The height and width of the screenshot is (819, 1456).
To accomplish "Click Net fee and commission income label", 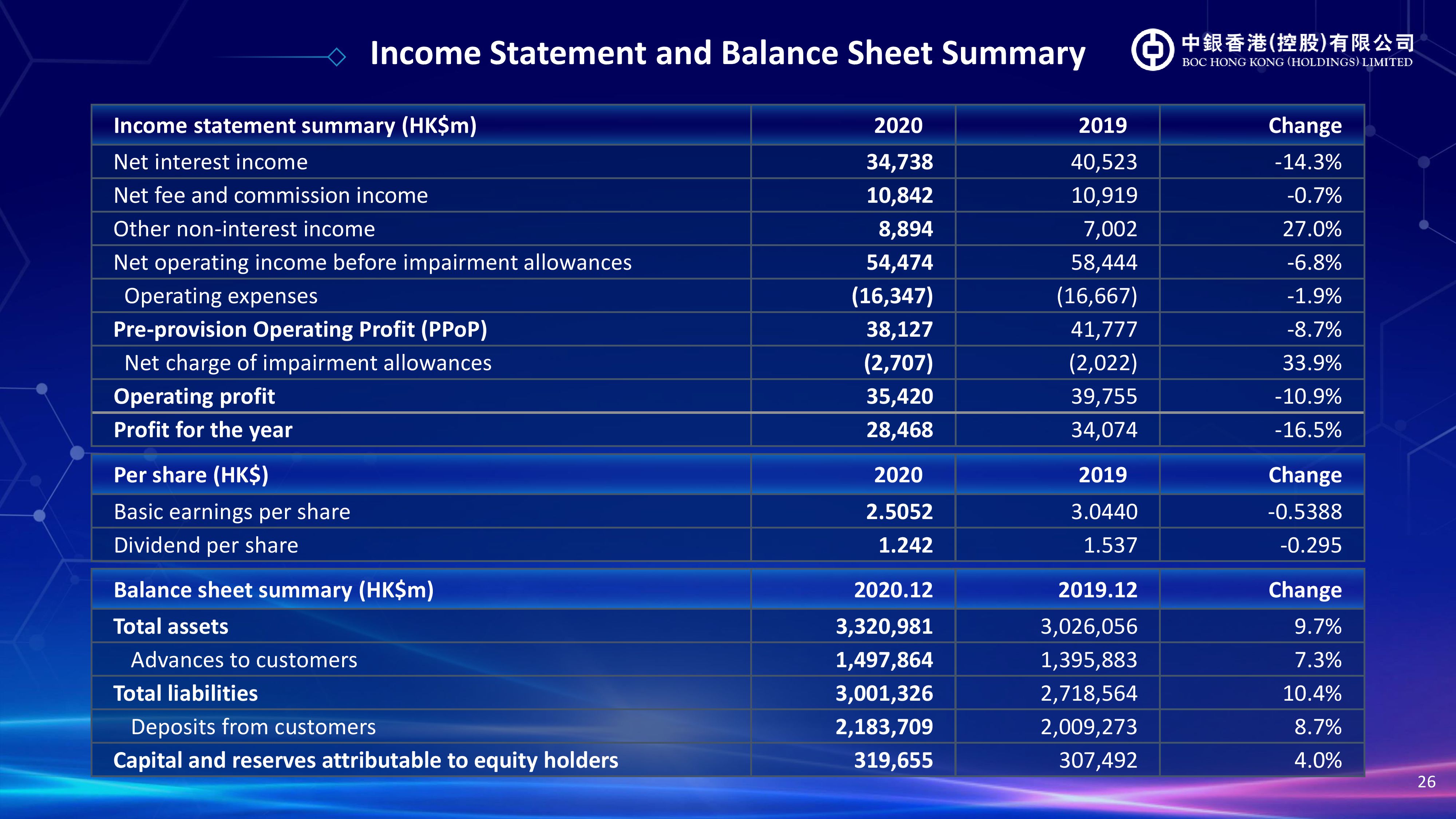I will pos(271,195).
